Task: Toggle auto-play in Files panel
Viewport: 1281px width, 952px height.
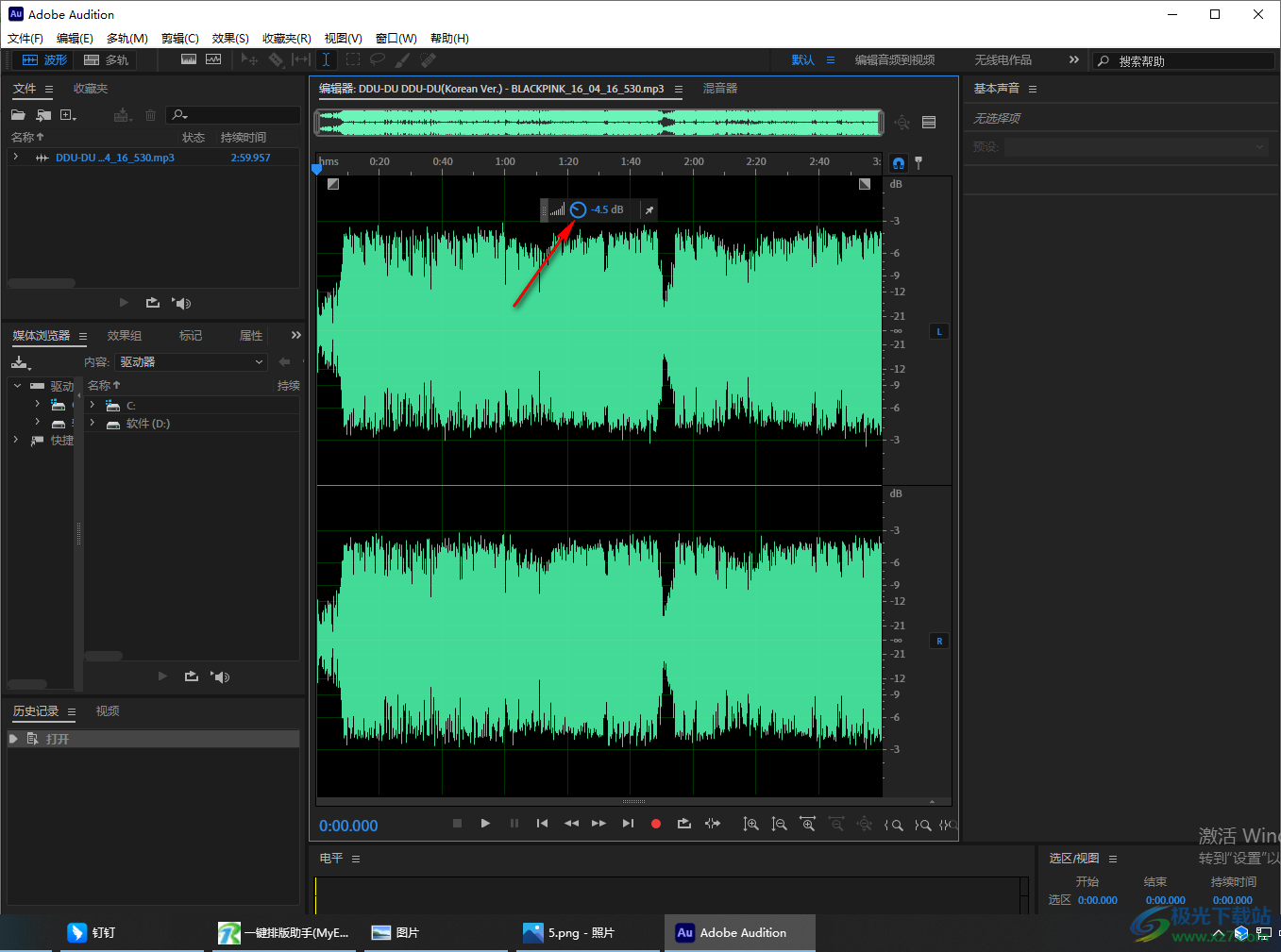Action: click(182, 303)
